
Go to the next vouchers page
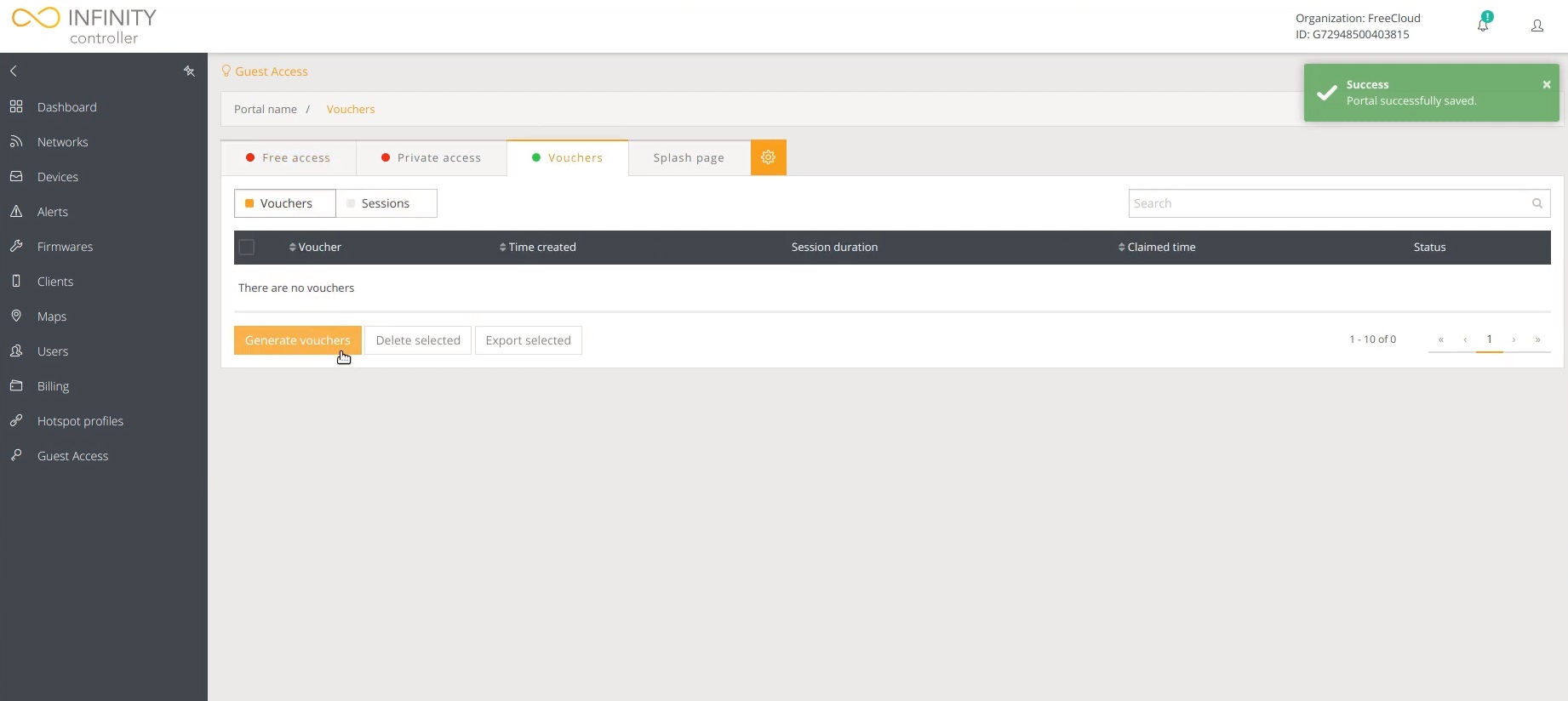[x=1514, y=339]
